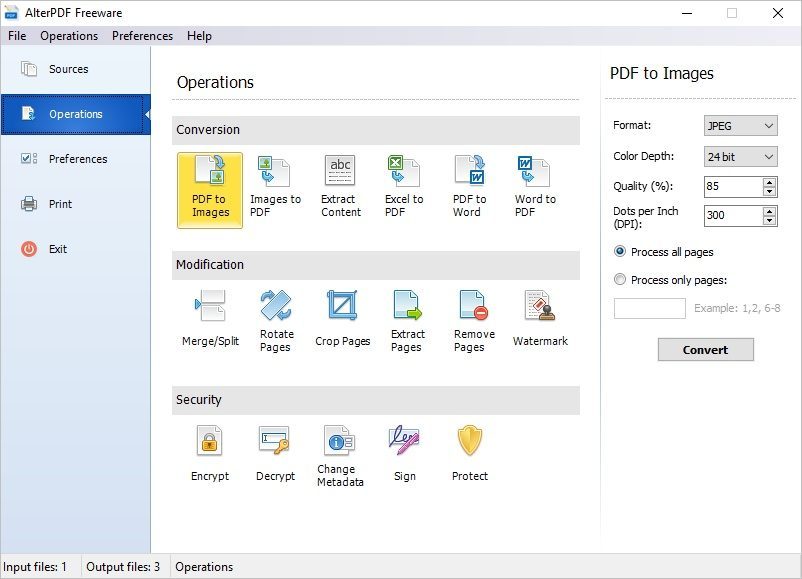Select the Process all pages option
802x579 pixels.
point(621,253)
